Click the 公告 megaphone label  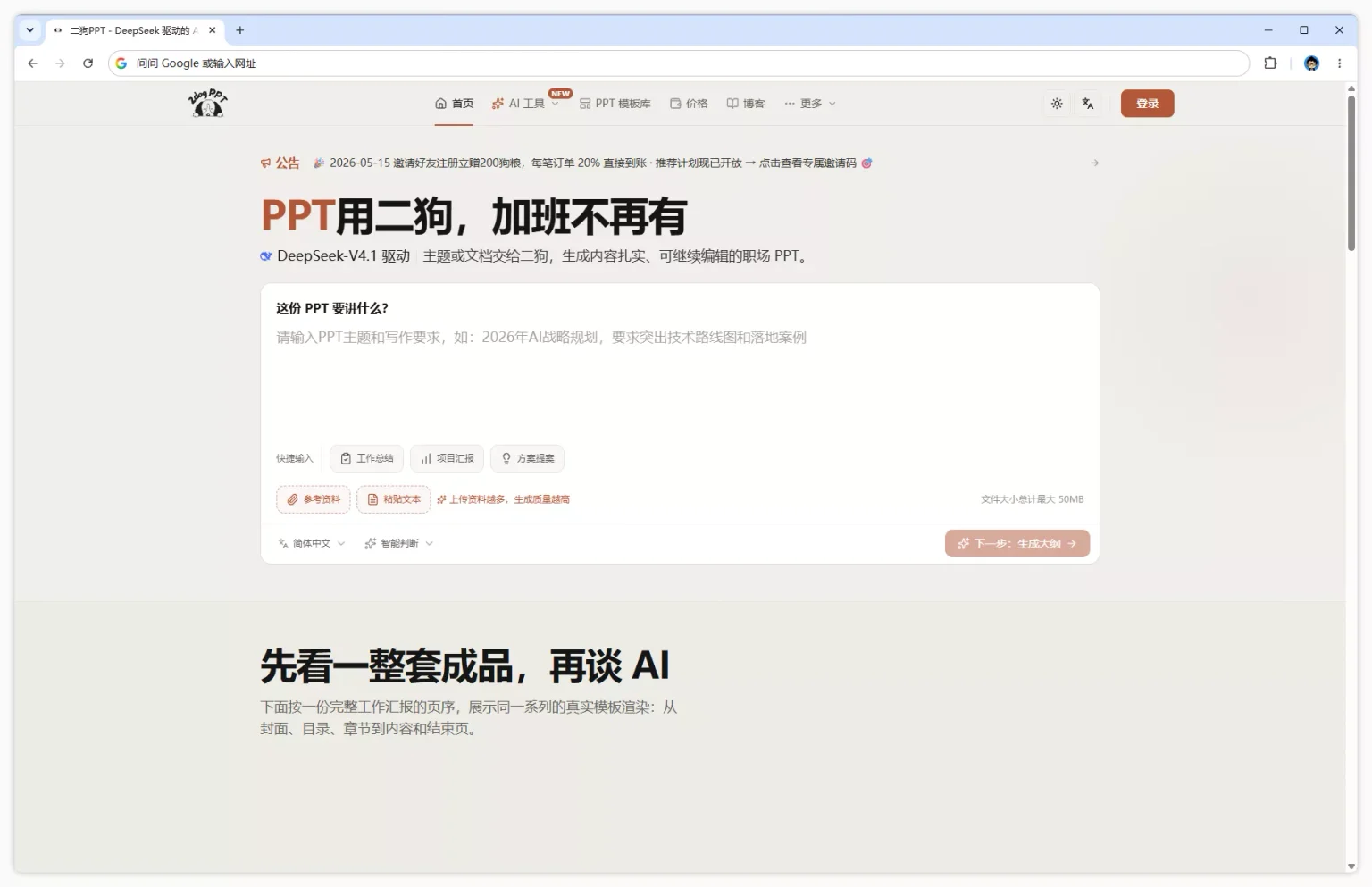280,163
